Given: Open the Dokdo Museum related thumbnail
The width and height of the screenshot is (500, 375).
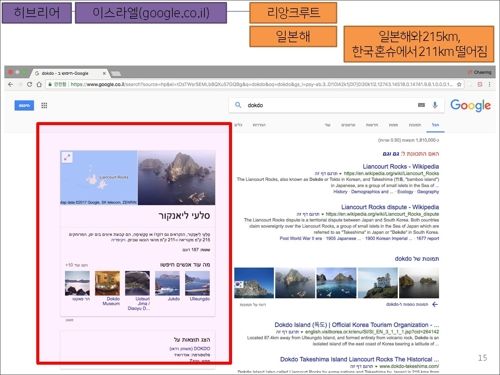Looking at the screenshot, I should pos(107,283).
